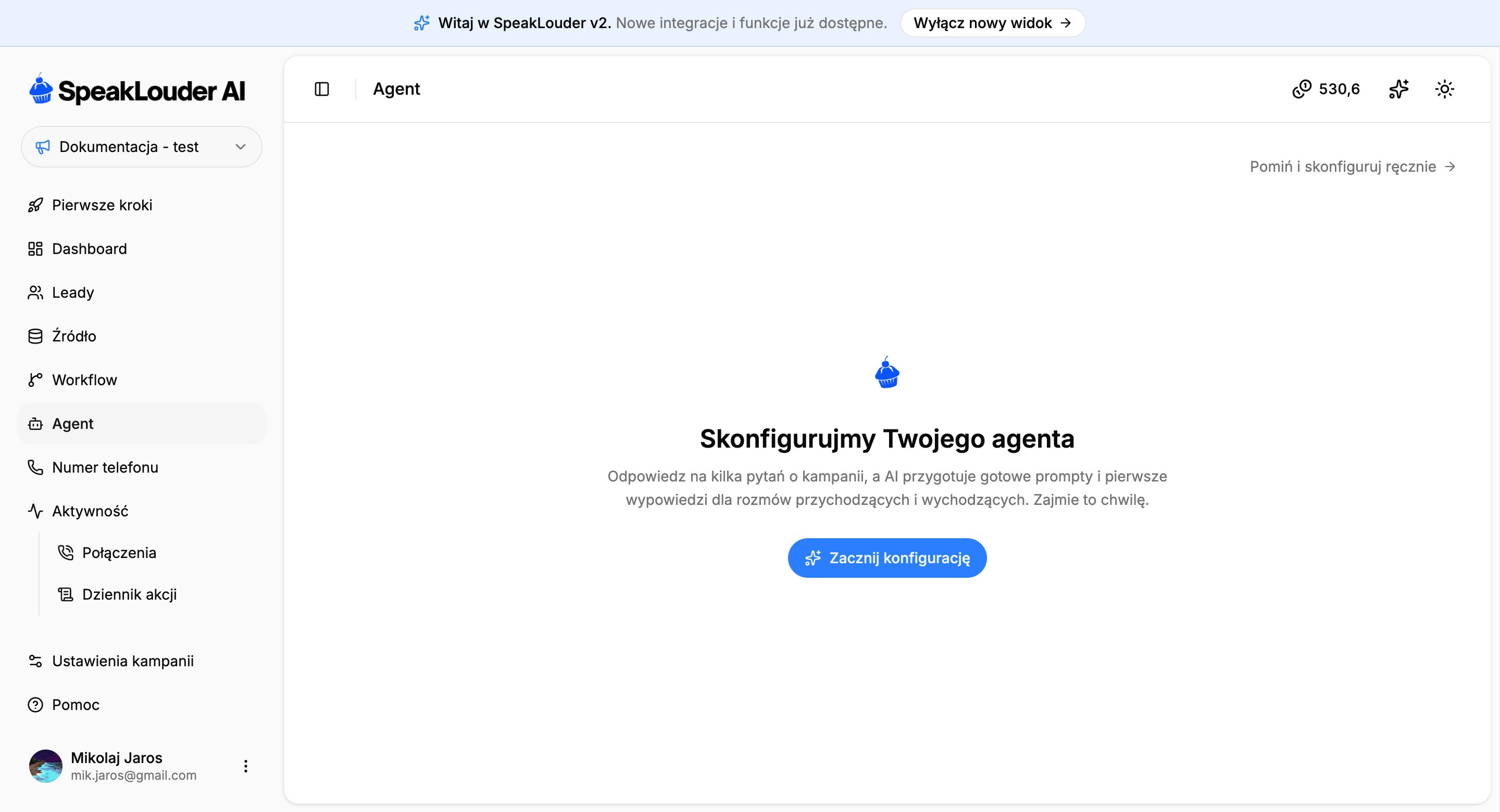
Task: Toggle light/dark theme sun icon
Action: click(1445, 89)
